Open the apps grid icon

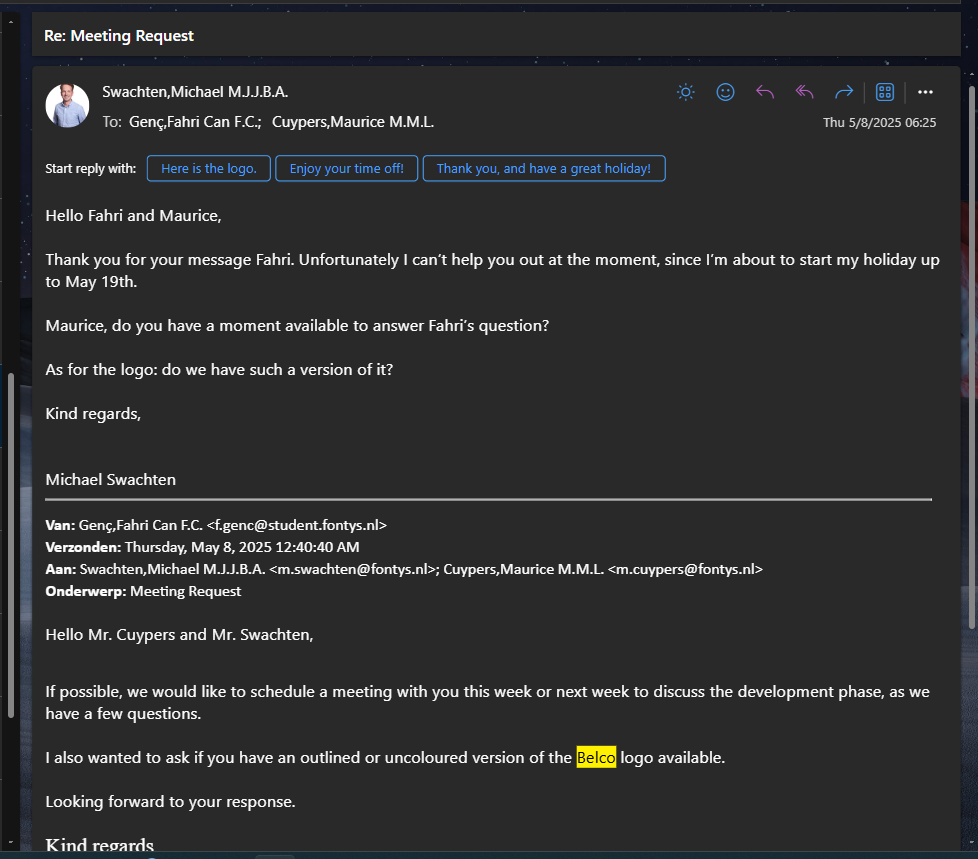tap(884, 91)
